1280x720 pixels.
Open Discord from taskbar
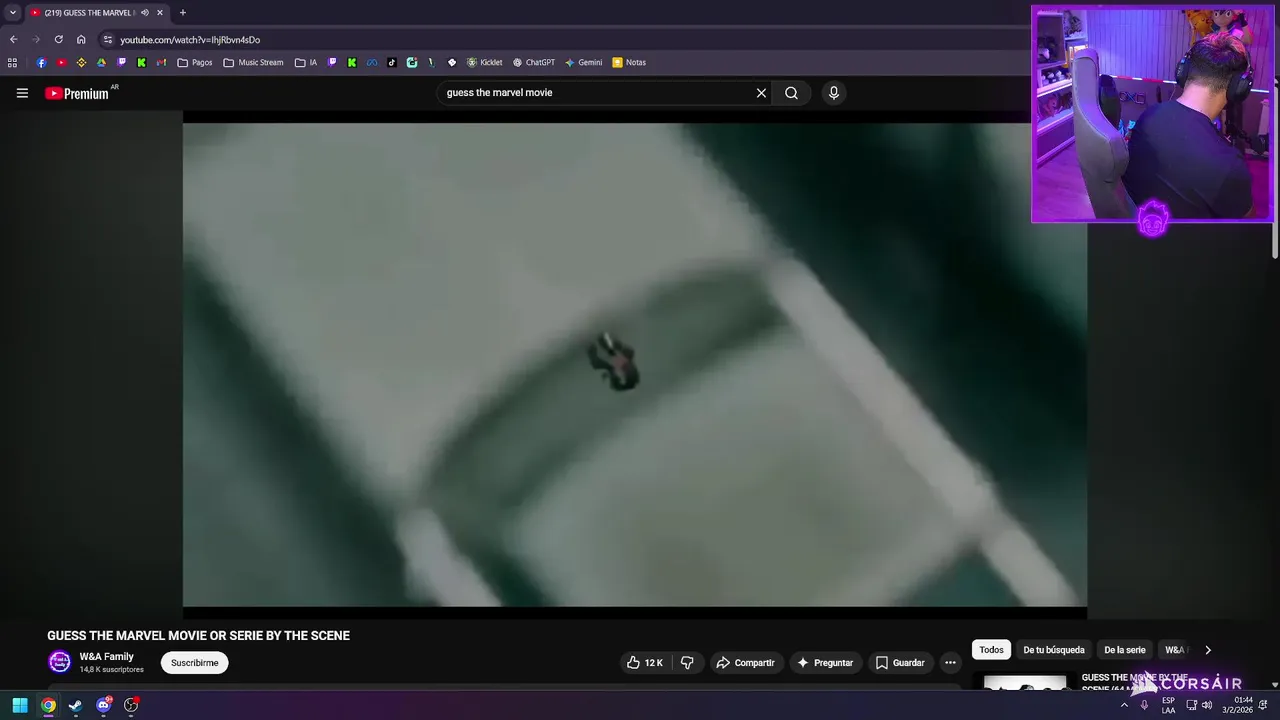pyautogui.click(x=103, y=705)
